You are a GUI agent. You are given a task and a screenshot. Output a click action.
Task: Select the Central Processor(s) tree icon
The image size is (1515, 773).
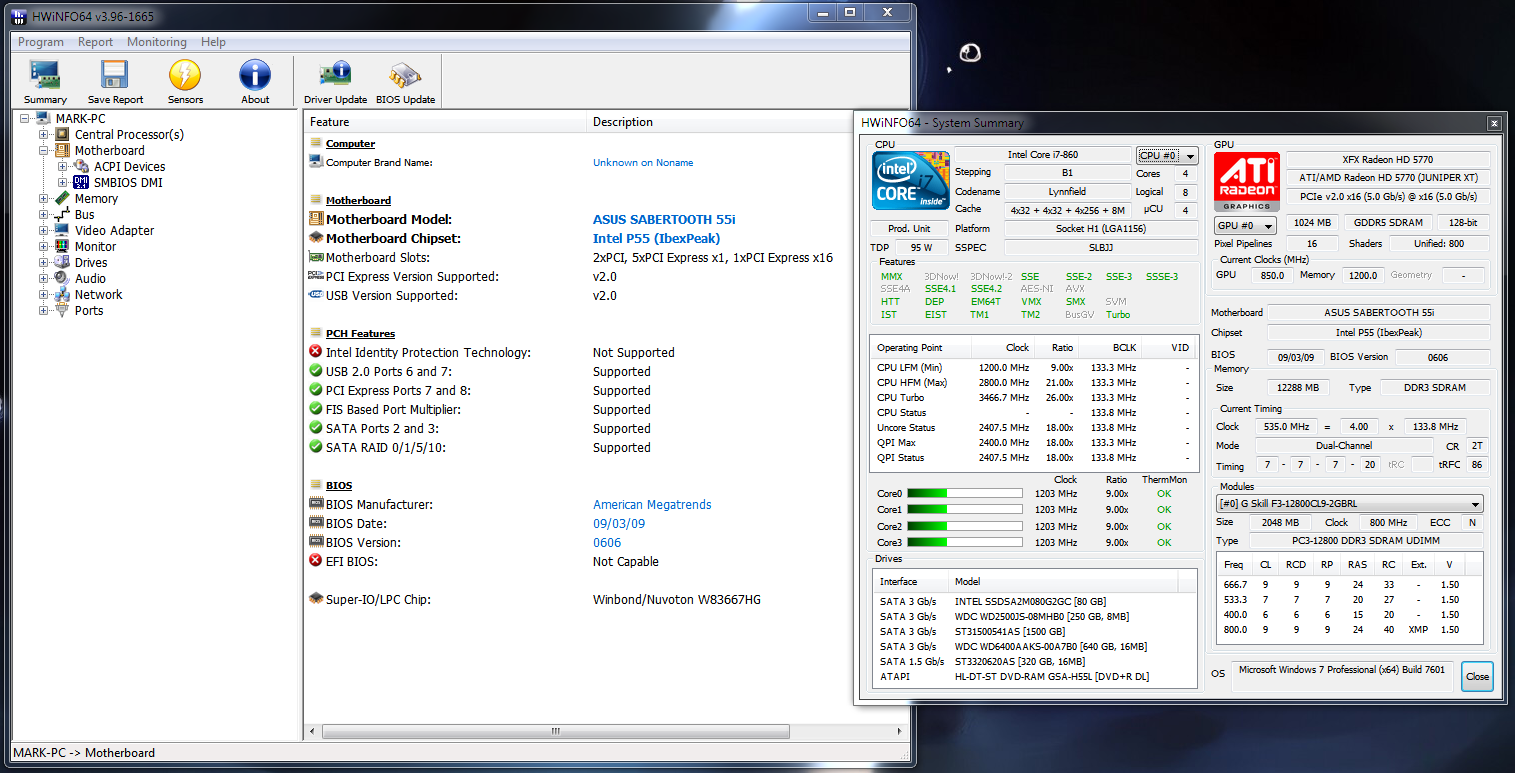pos(63,135)
